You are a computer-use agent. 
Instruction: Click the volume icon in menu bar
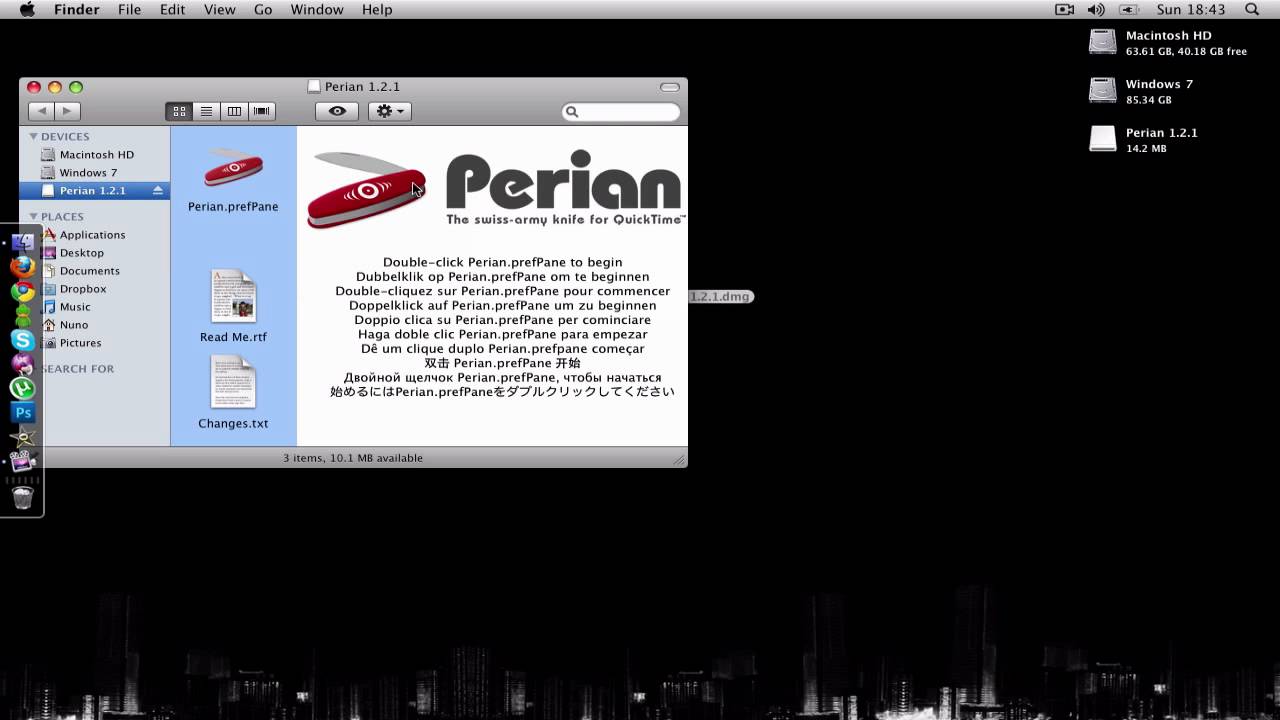pos(1096,10)
